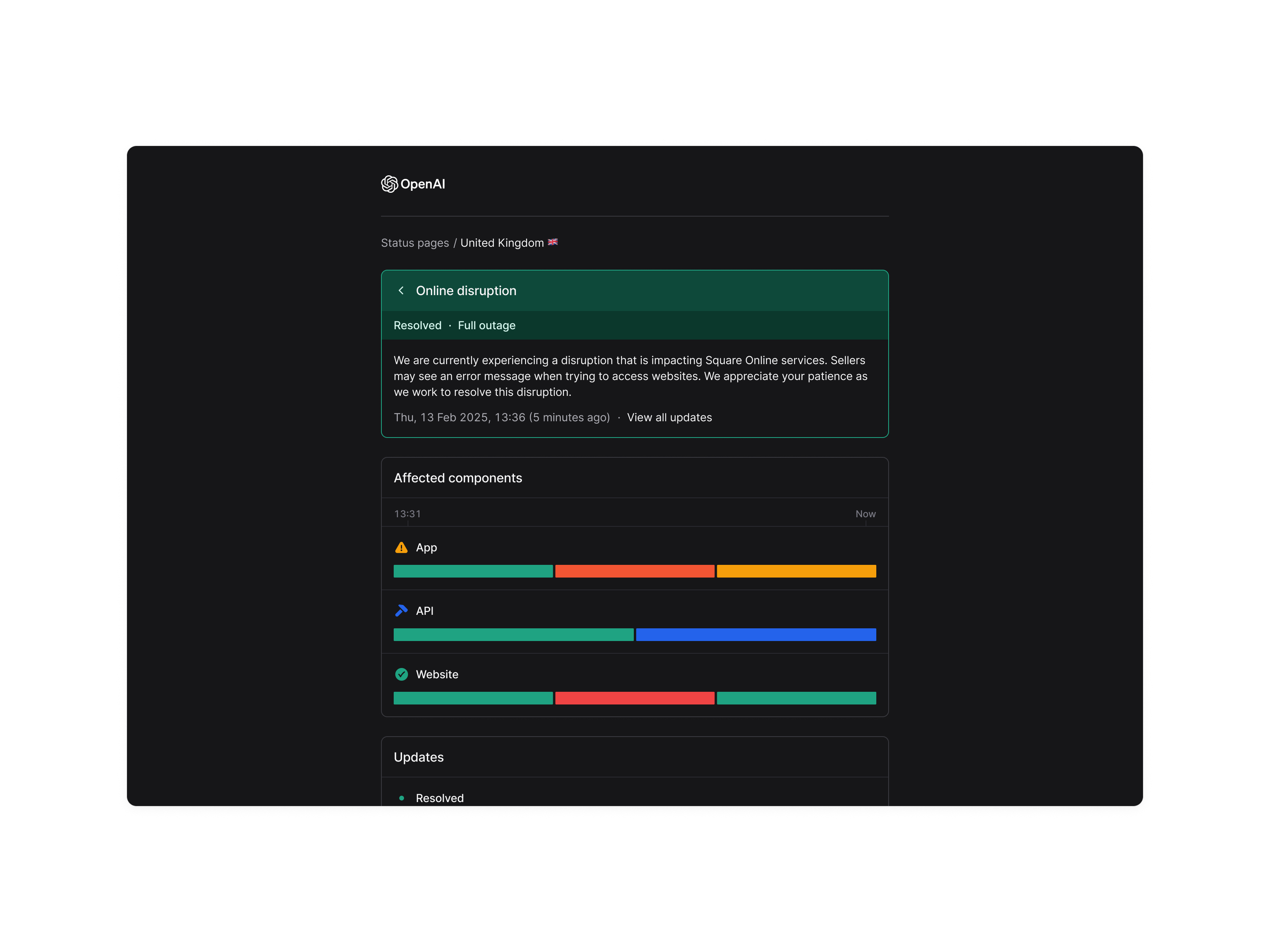Click the OpenAI wordmark in the header
This screenshot has width=1270, height=952.
(423, 184)
